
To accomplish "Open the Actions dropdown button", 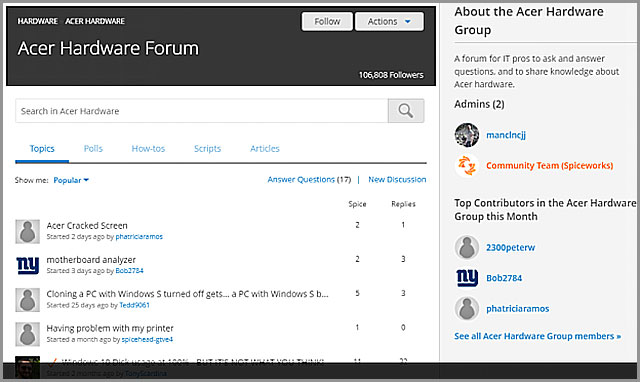I will point(389,21).
